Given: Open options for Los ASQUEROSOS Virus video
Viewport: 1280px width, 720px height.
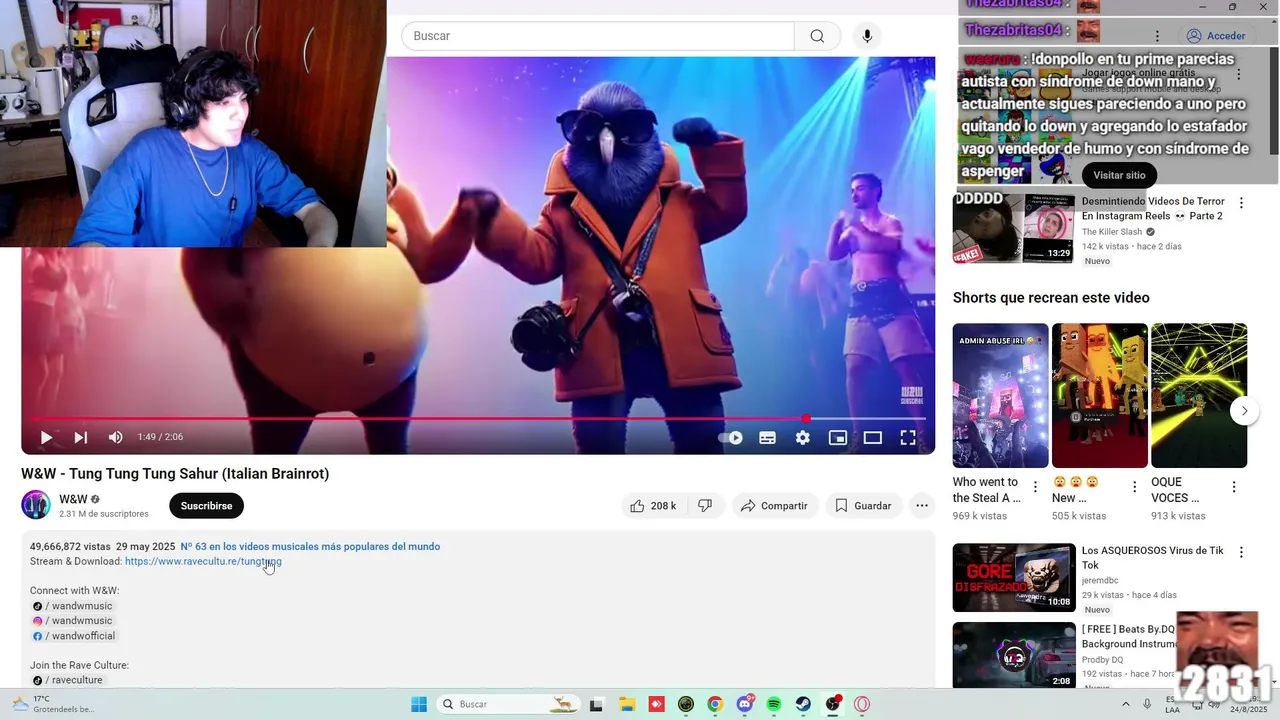Looking at the screenshot, I should (1241, 552).
